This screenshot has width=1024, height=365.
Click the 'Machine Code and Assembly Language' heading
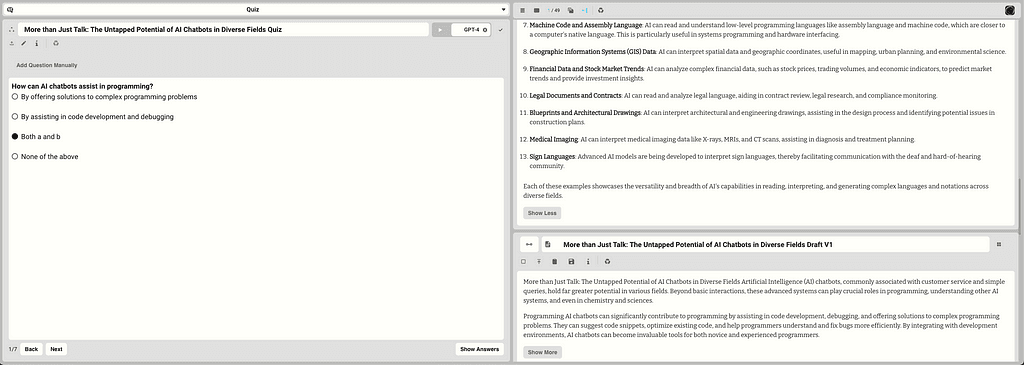[586, 25]
